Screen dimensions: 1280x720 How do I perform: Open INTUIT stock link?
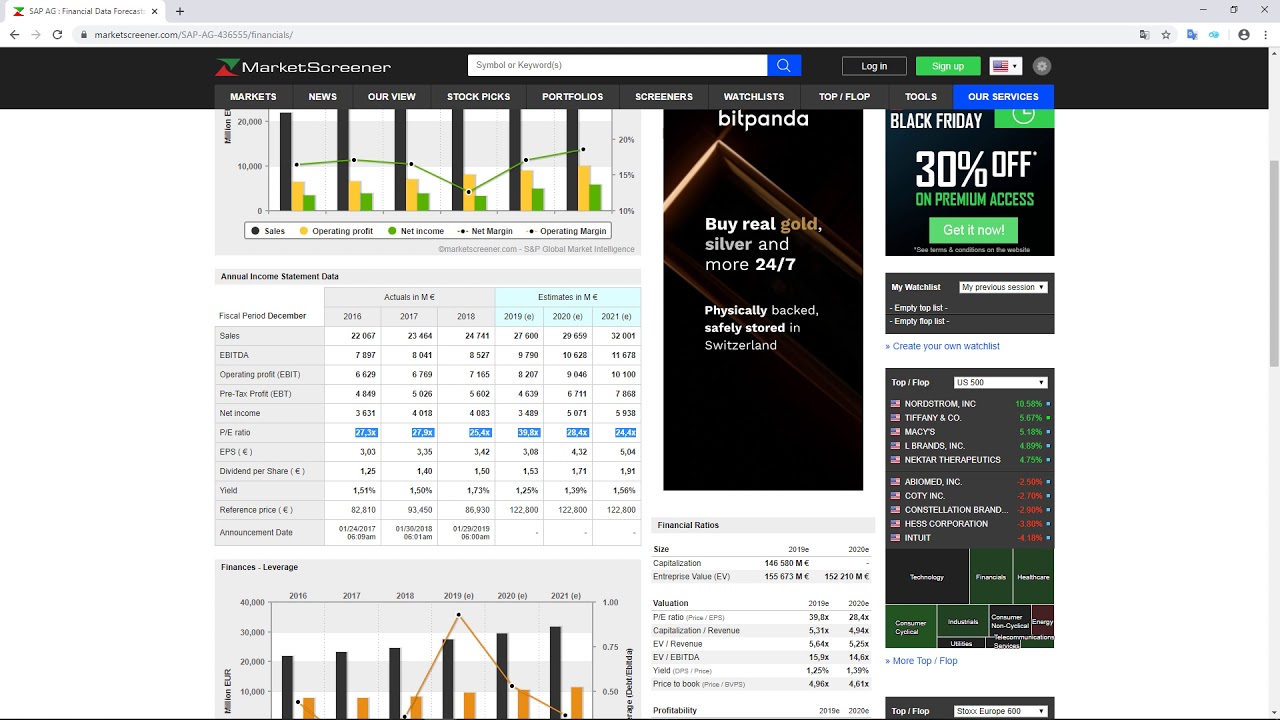(x=917, y=538)
